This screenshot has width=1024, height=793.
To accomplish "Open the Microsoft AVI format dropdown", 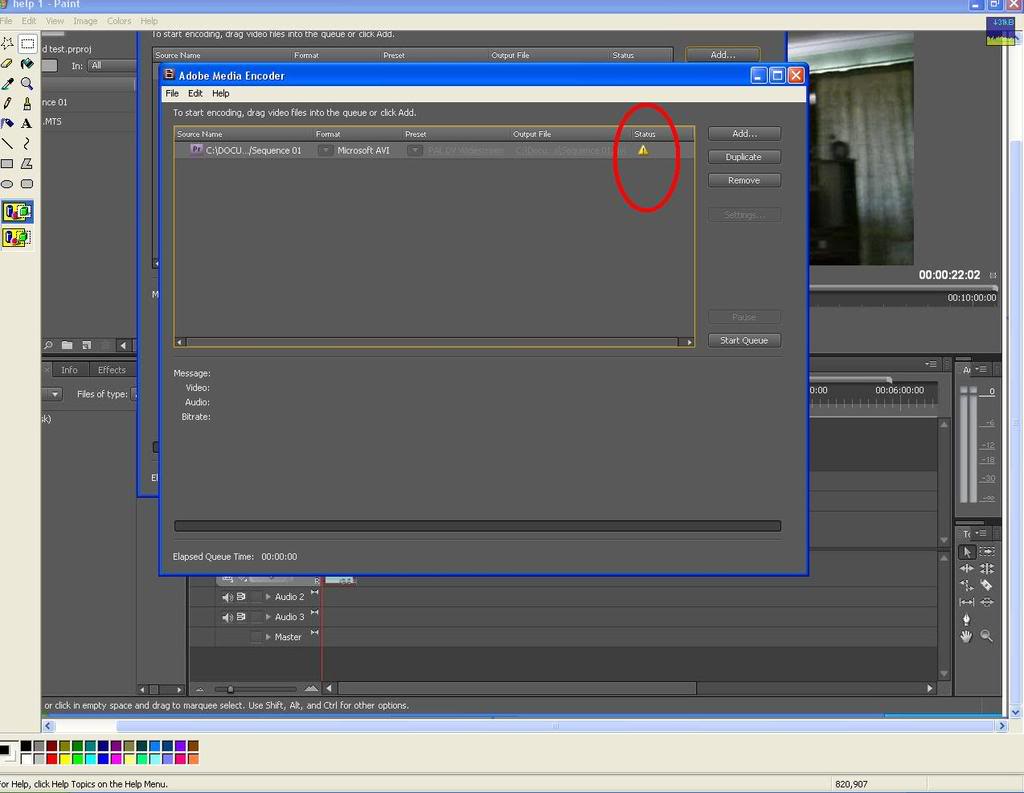I will (x=325, y=150).
